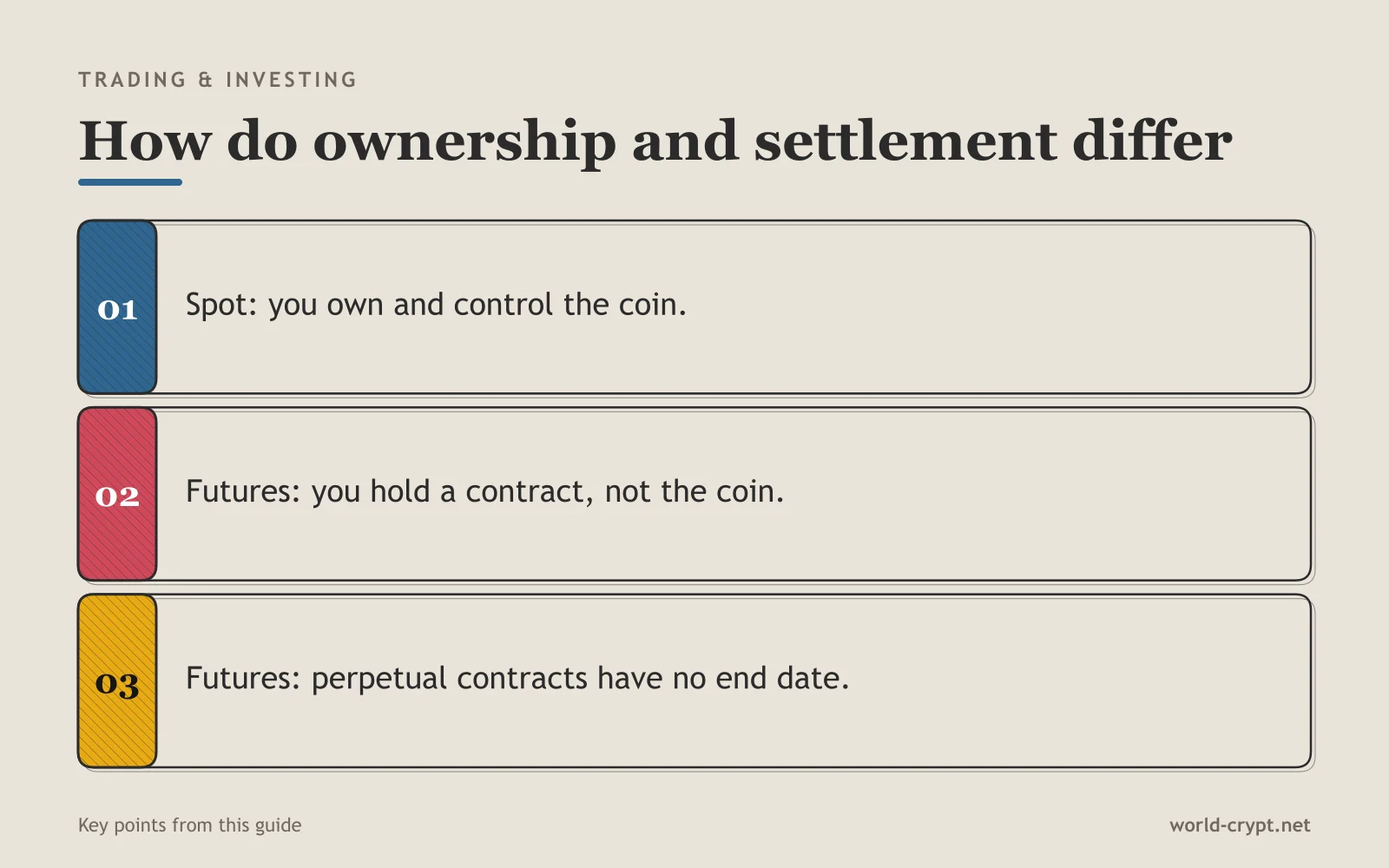Viewport: 1389px width, 868px height.
Task: Click the word 'ownership' in the title
Action: (x=464, y=143)
